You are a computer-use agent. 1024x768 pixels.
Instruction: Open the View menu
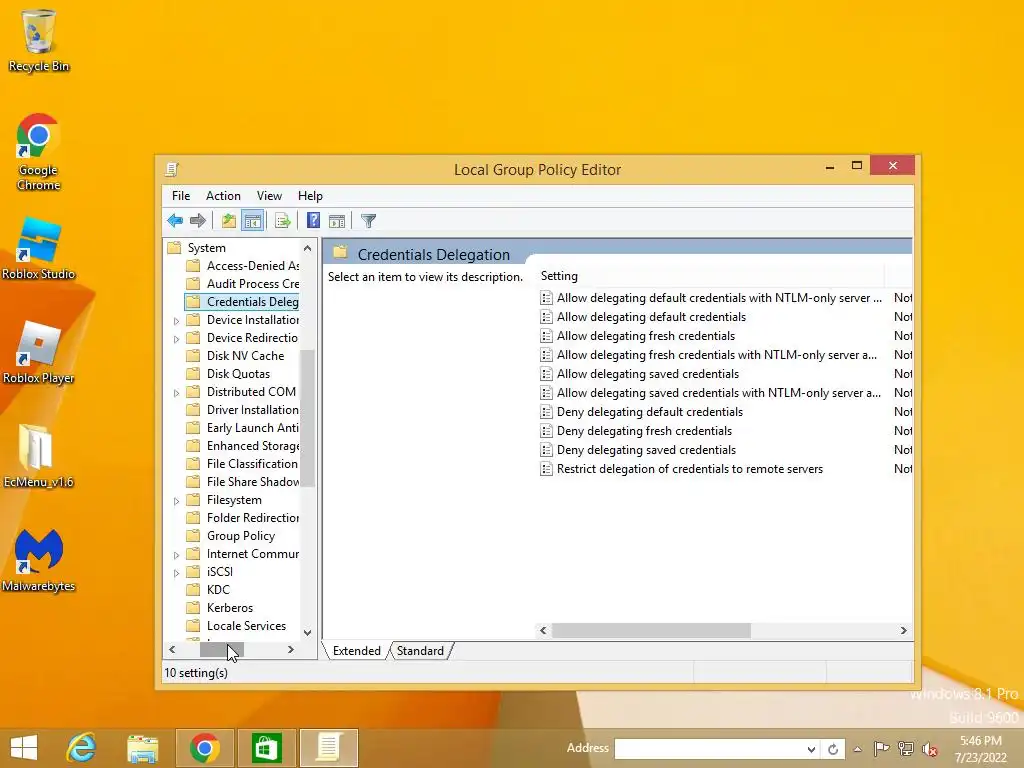click(269, 196)
